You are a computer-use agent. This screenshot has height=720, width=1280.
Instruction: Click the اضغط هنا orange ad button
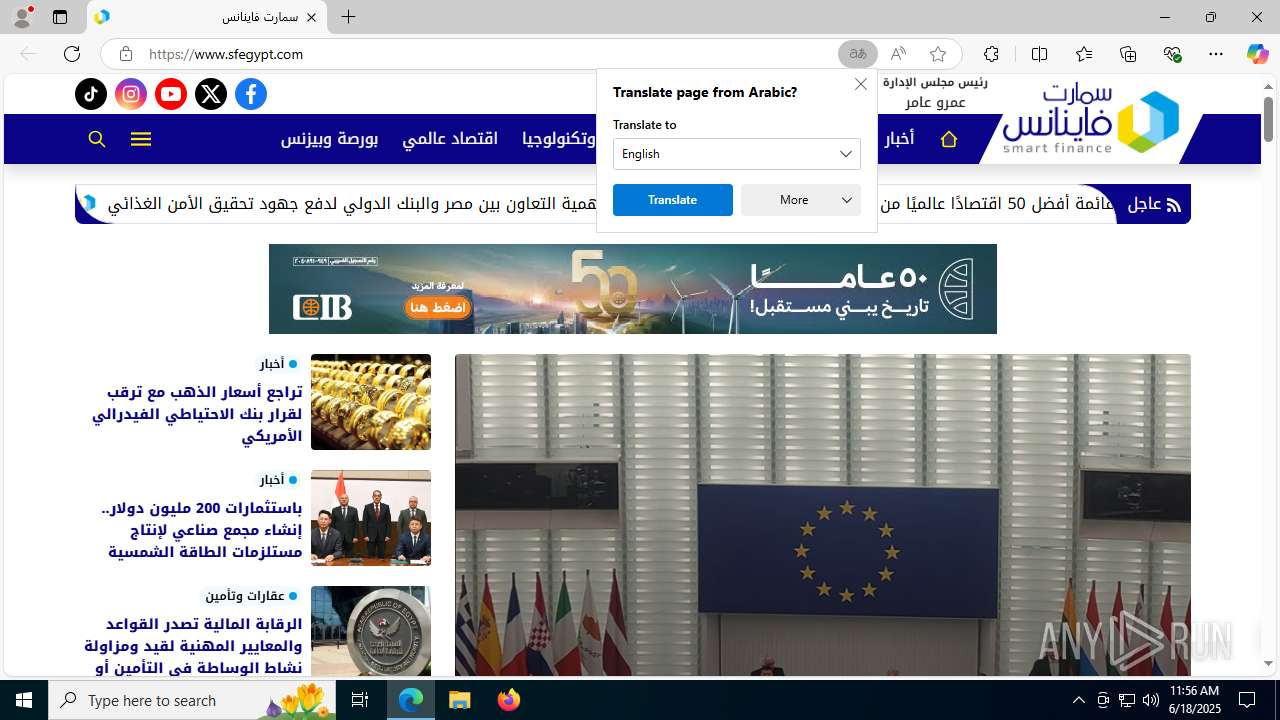coord(436,307)
